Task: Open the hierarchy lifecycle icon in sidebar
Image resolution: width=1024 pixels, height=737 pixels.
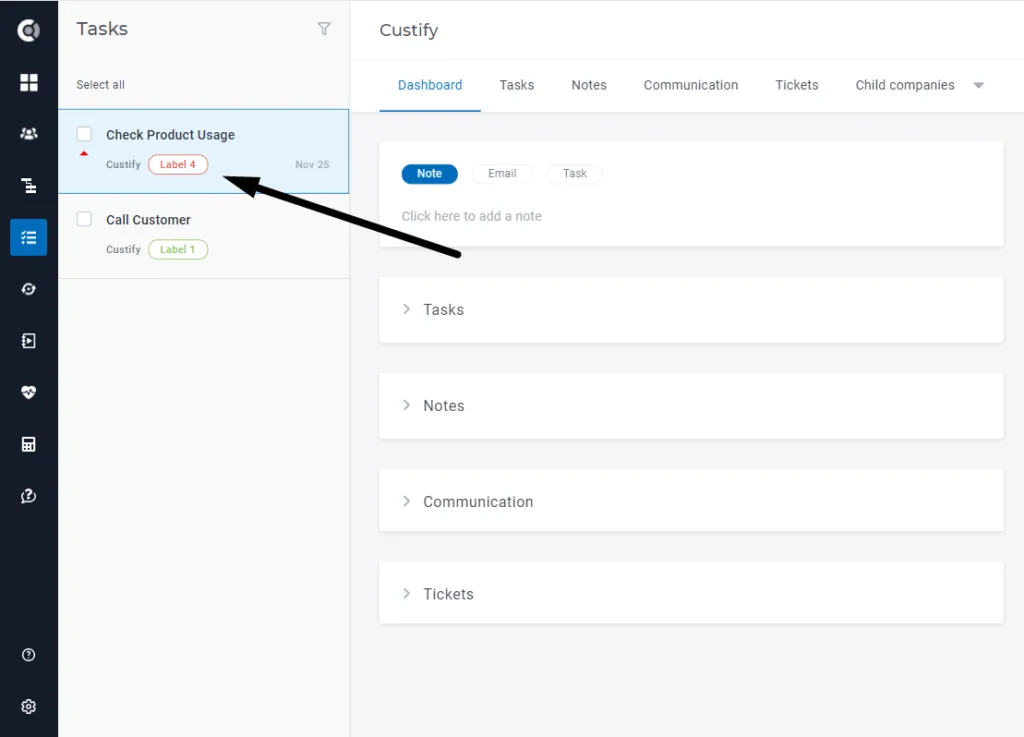Action: [29, 185]
